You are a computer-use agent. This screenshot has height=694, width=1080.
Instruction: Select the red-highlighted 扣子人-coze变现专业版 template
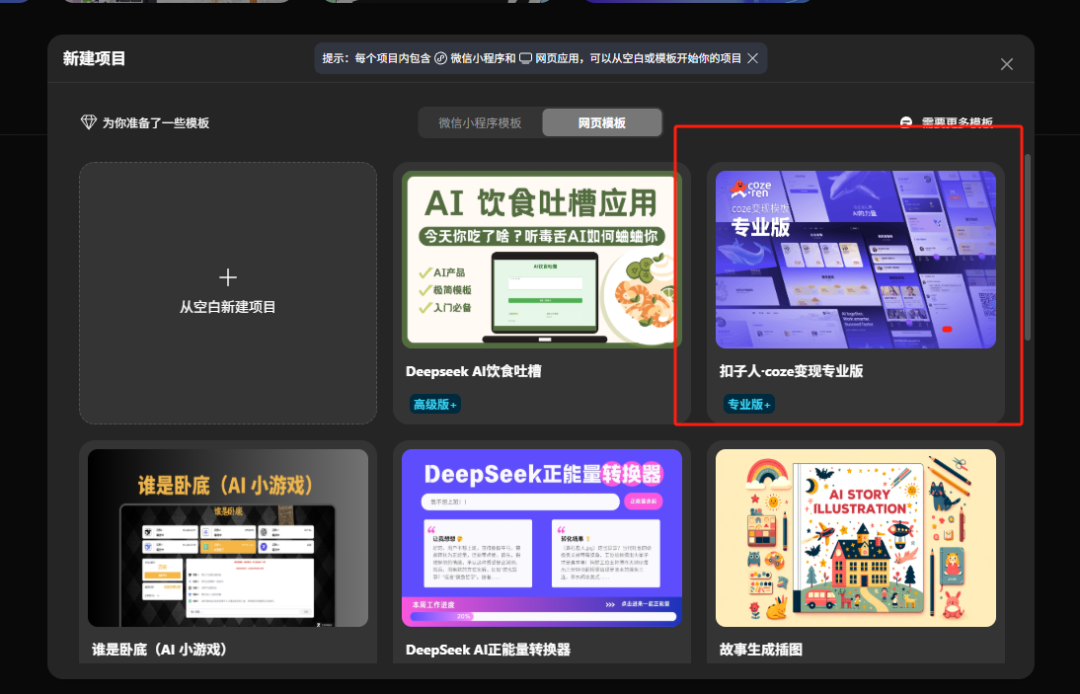coord(856,258)
